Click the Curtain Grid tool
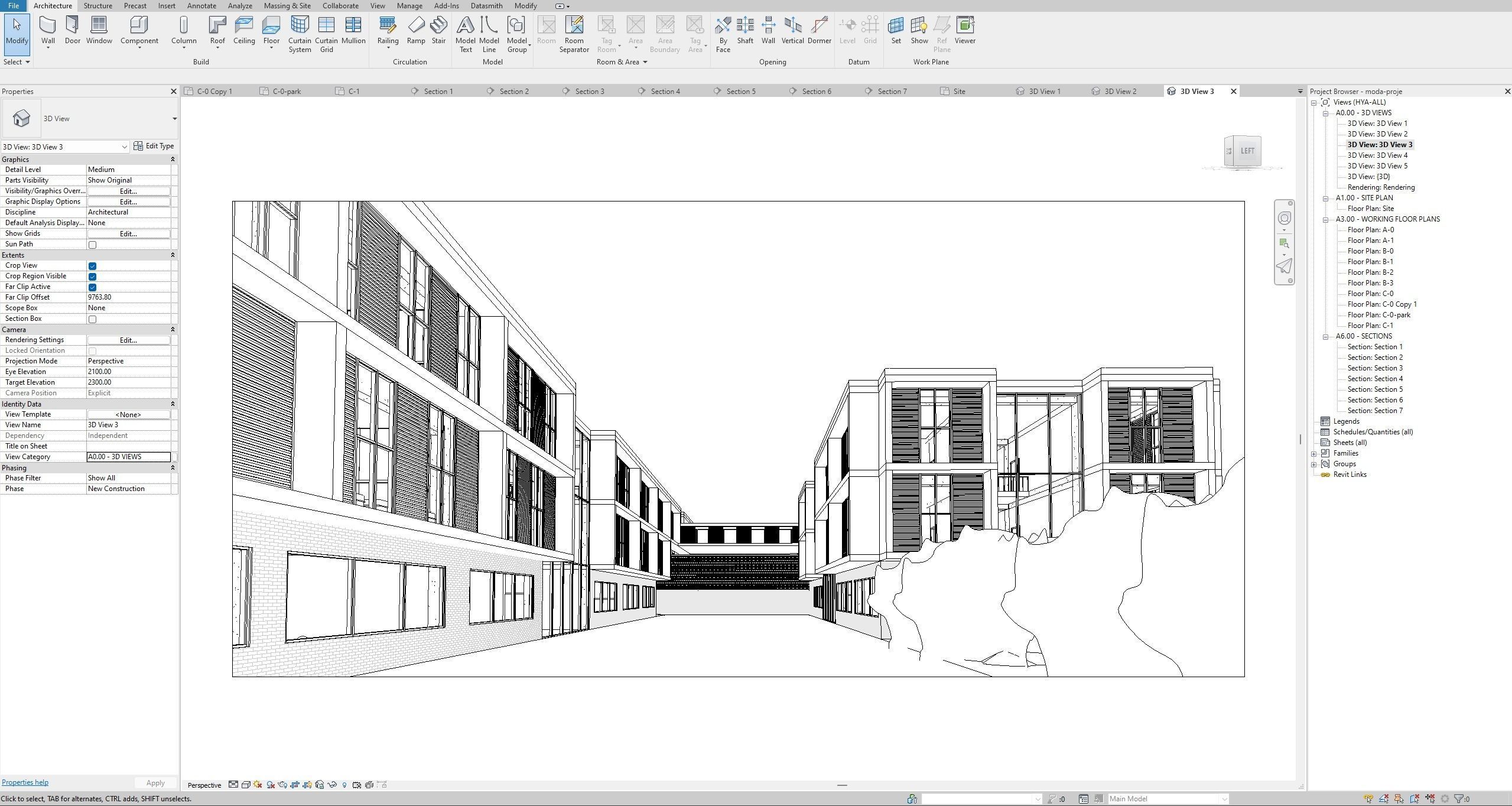1512x806 pixels. (x=326, y=34)
